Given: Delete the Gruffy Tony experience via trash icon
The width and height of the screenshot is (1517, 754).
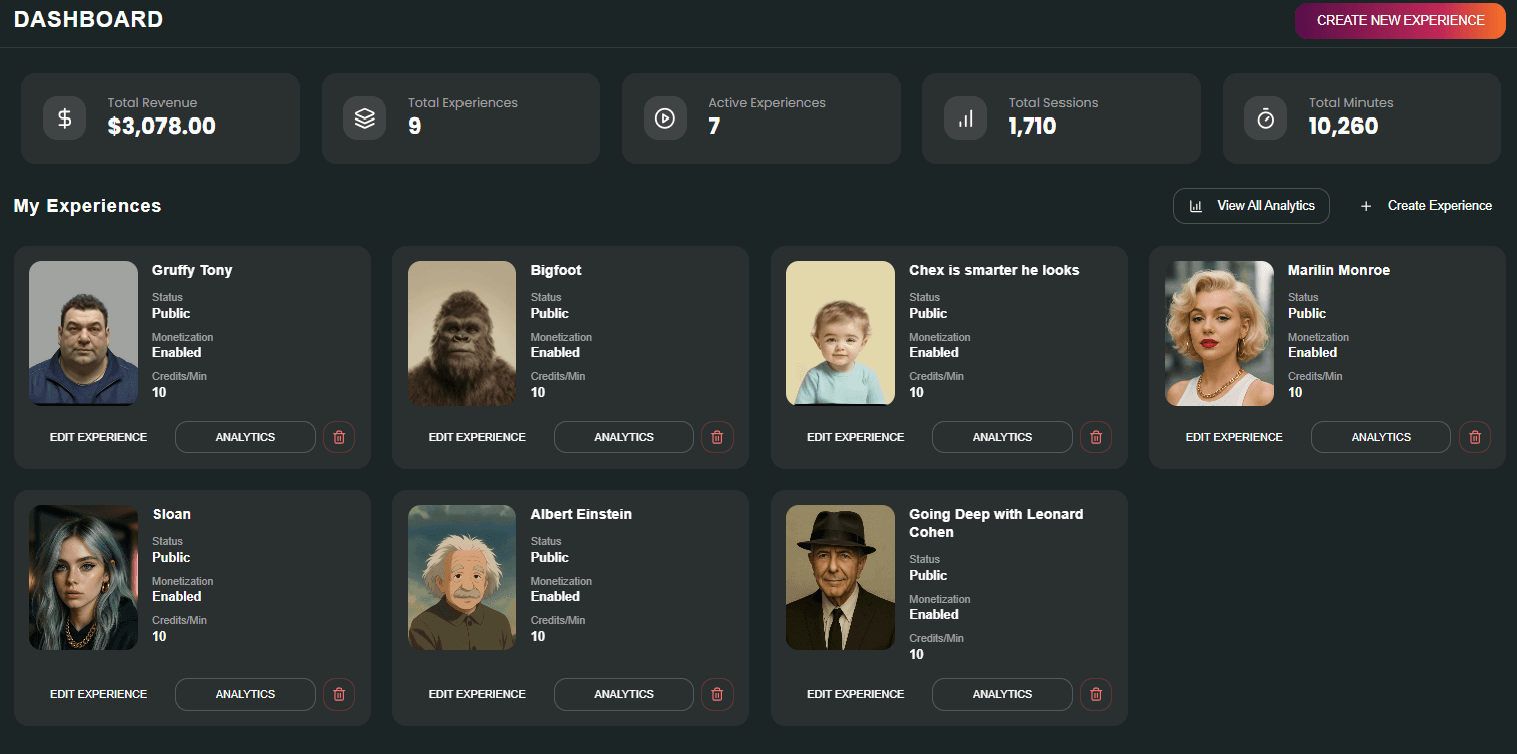Looking at the screenshot, I should pos(338,436).
